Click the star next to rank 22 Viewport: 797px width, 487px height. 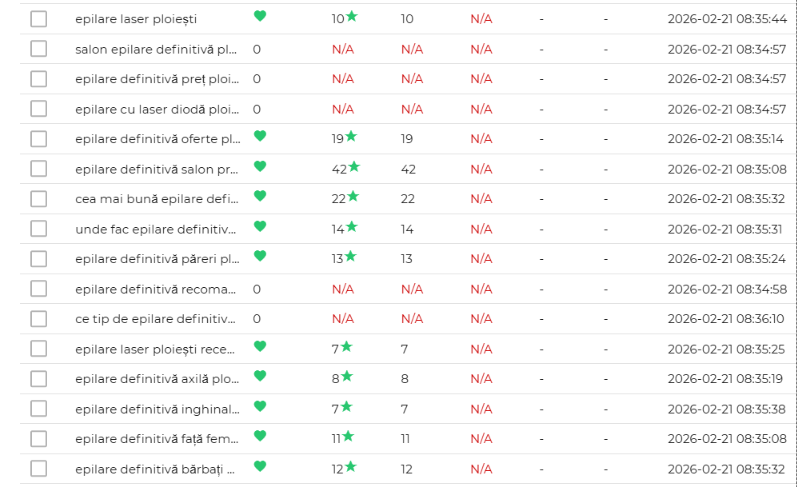click(x=352, y=196)
